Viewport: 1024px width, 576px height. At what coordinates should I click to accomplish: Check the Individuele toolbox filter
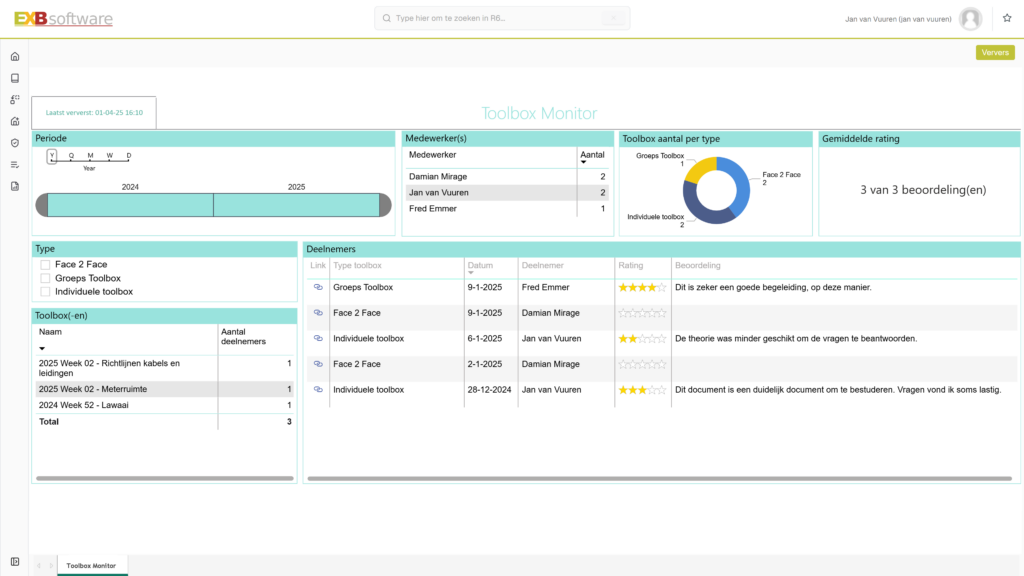click(x=43, y=291)
